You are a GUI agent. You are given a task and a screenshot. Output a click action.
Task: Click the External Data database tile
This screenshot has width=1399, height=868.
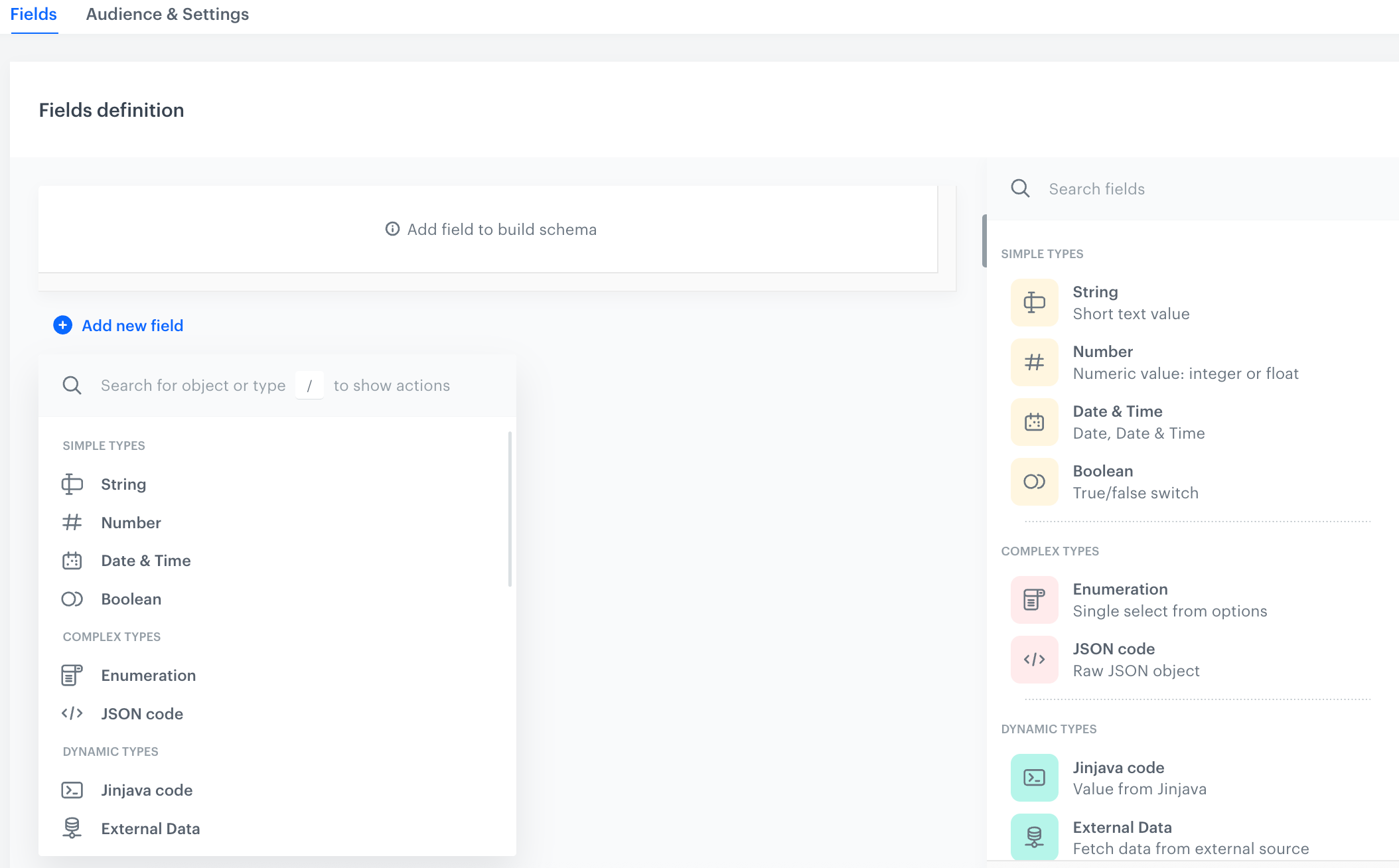pos(1034,837)
